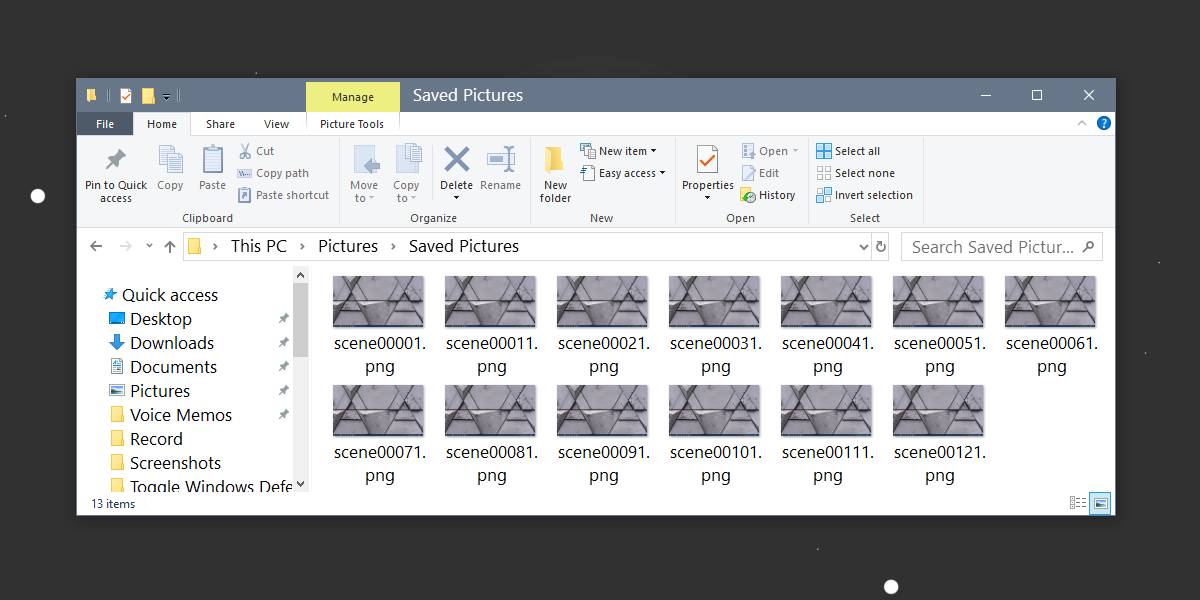Expand the Delete dropdown arrow
This screenshot has width=1200, height=600.
457,198
